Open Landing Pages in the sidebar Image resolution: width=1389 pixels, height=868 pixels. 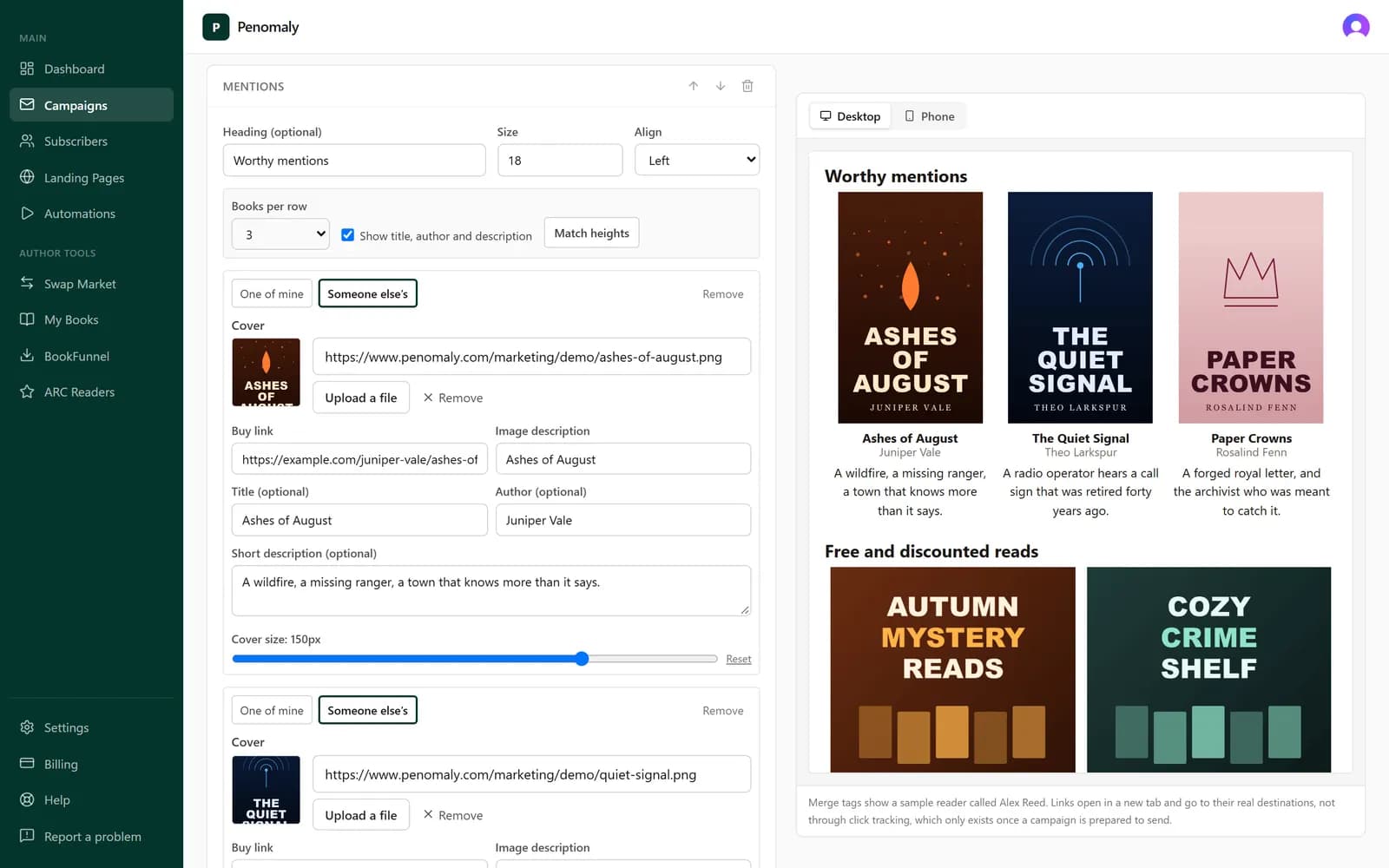(91, 177)
